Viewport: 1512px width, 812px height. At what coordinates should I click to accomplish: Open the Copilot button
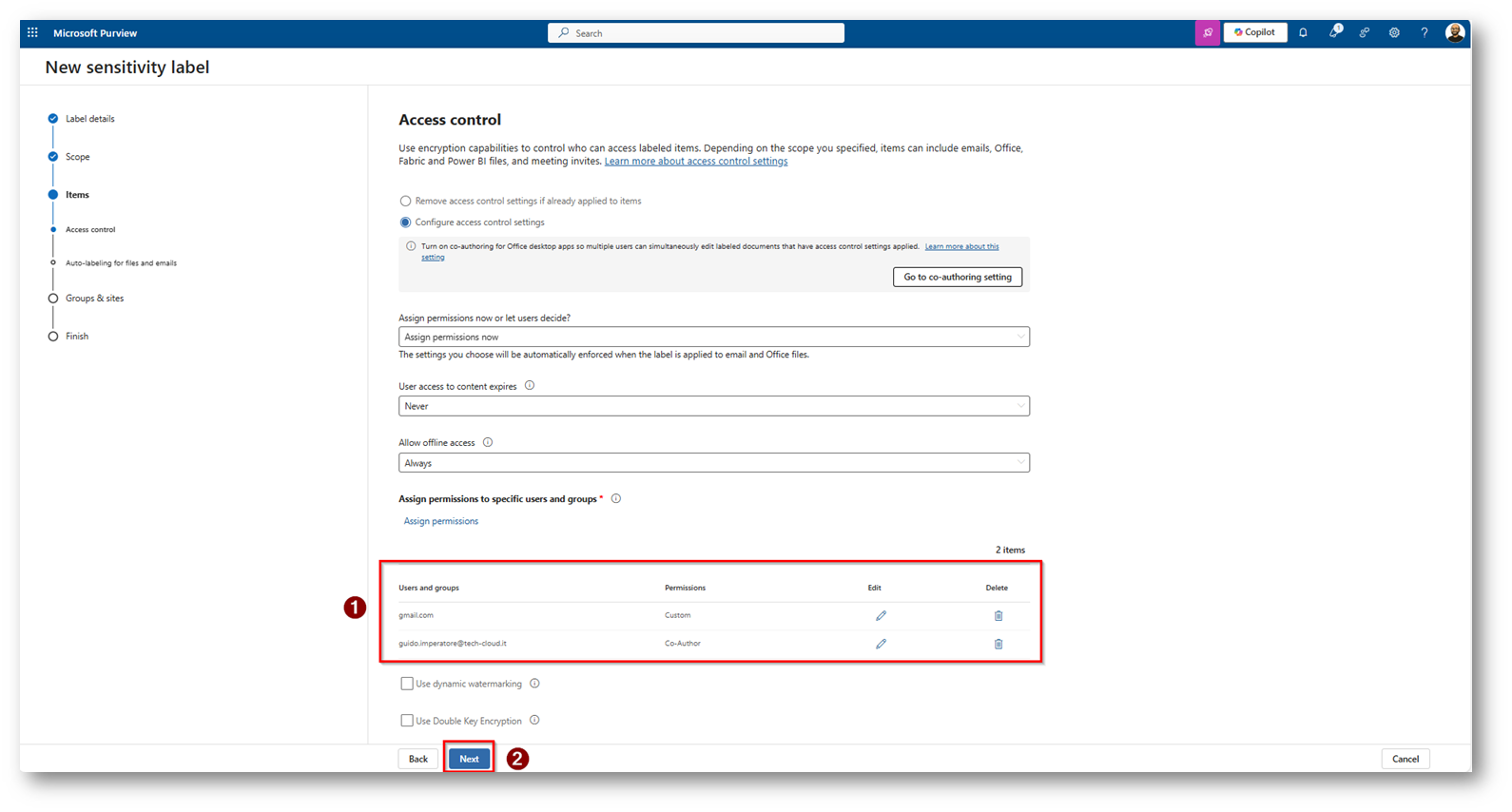(x=1255, y=32)
